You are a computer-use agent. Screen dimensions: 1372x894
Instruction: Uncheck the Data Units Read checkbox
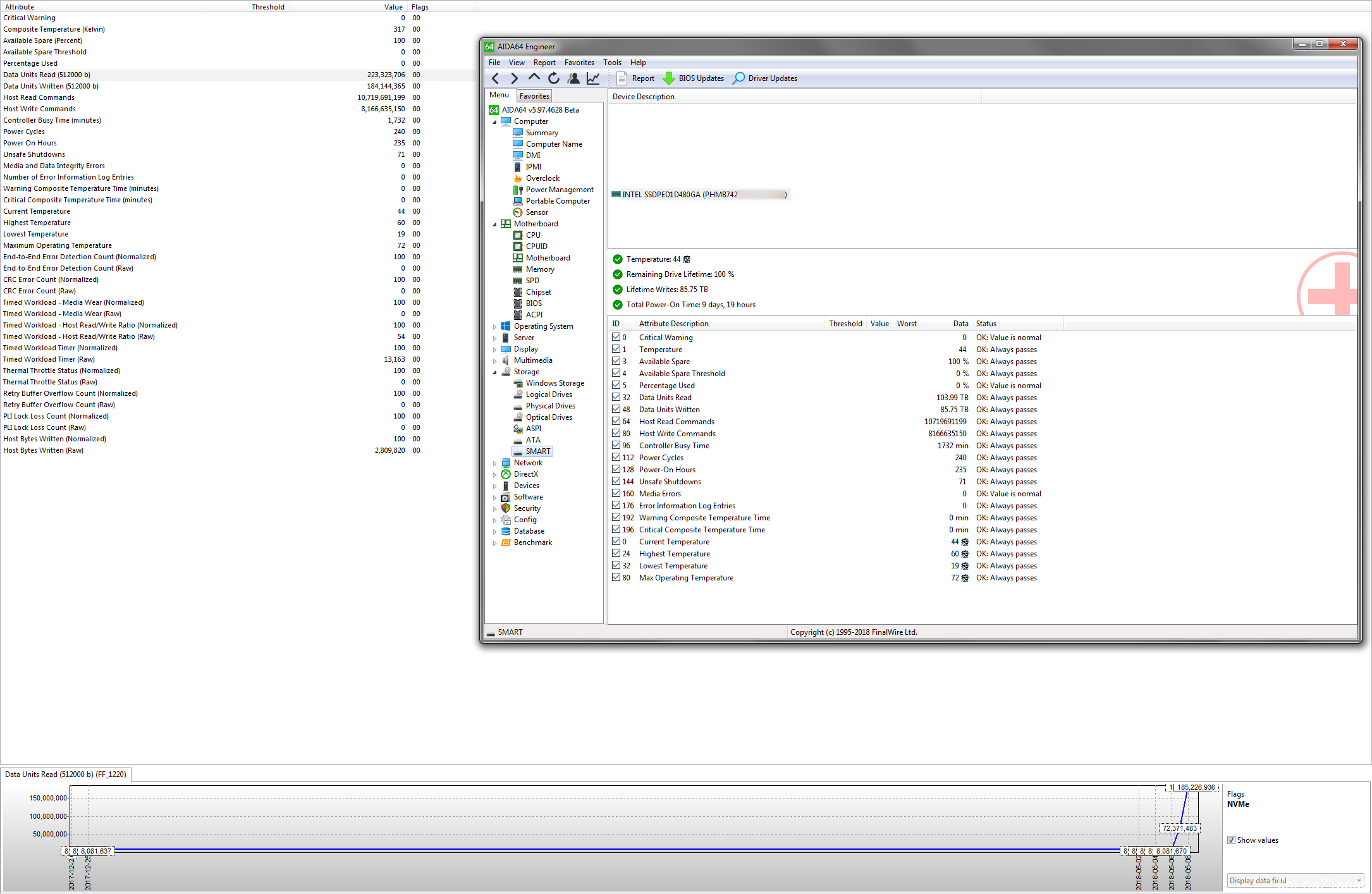pyautogui.click(x=616, y=398)
